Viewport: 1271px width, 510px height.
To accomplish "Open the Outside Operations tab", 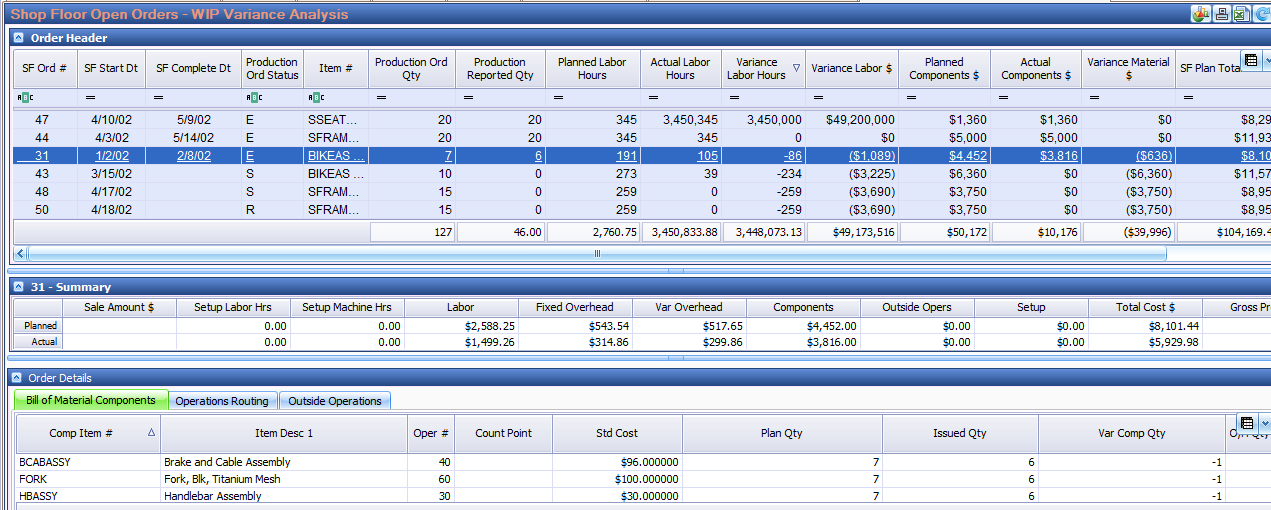I will point(335,401).
